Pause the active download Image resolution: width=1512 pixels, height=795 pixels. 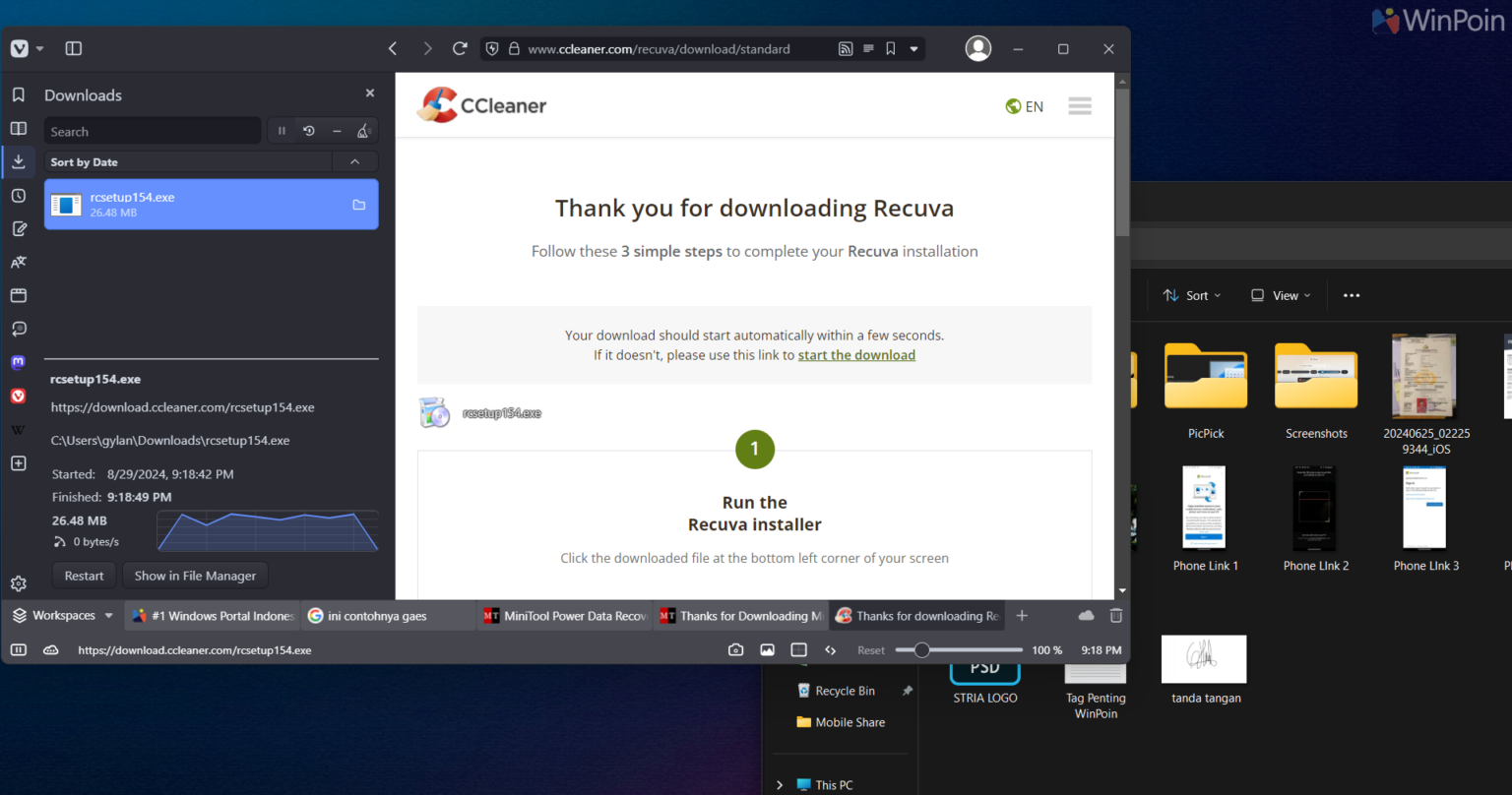click(282, 130)
